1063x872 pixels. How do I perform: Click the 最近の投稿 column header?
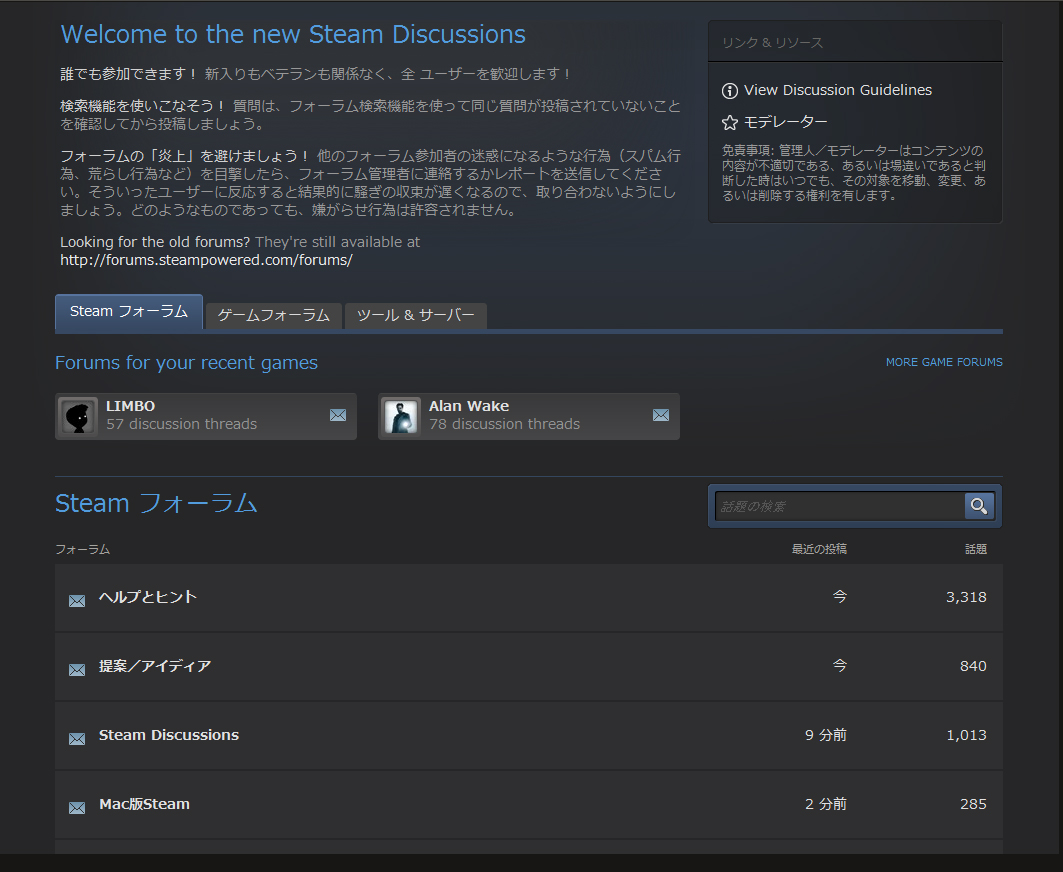[x=819, y=549]
